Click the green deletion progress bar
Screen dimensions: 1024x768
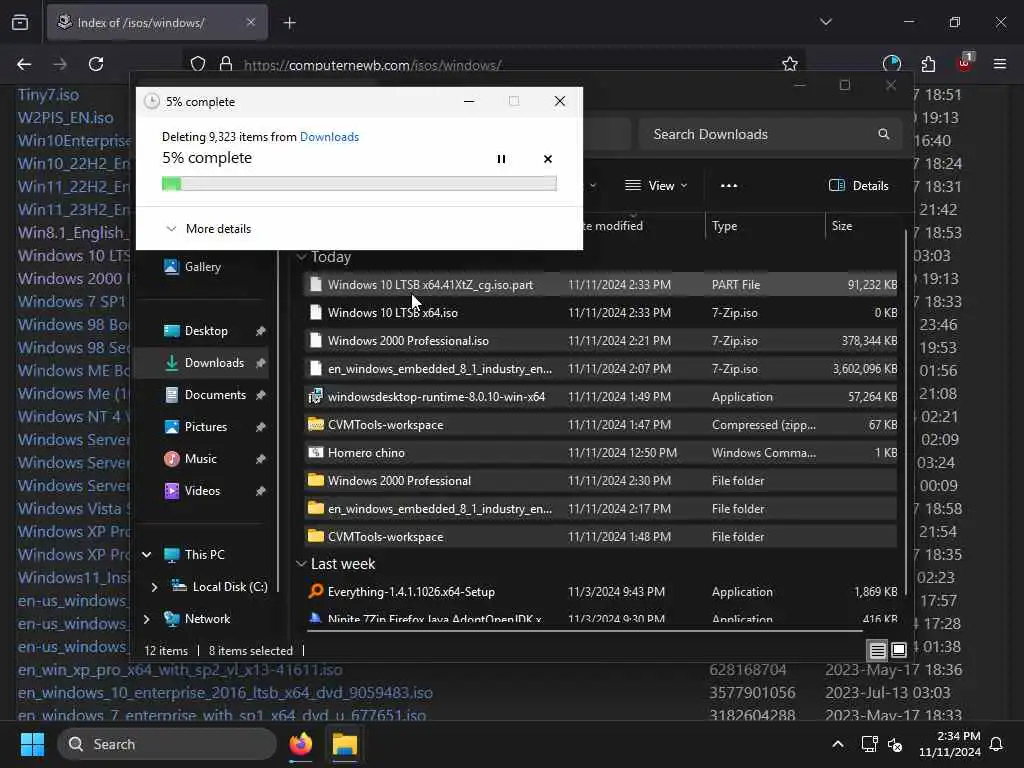pyautogui.click(x=359, y=184)
